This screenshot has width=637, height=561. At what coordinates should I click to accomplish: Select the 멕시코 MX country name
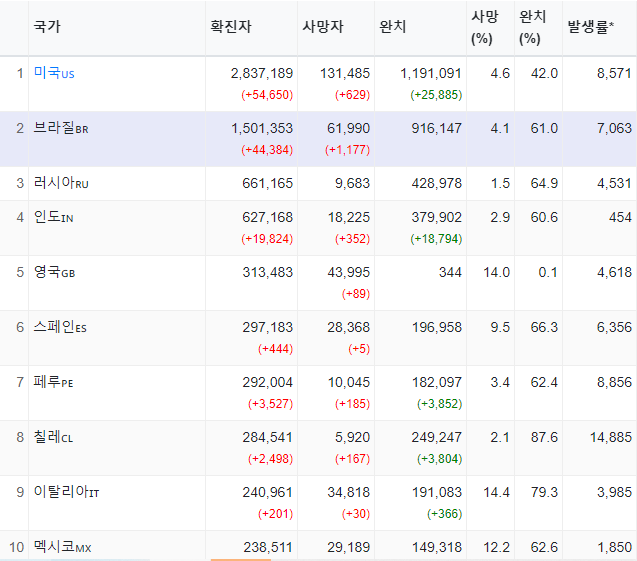[x=63, y=547]
